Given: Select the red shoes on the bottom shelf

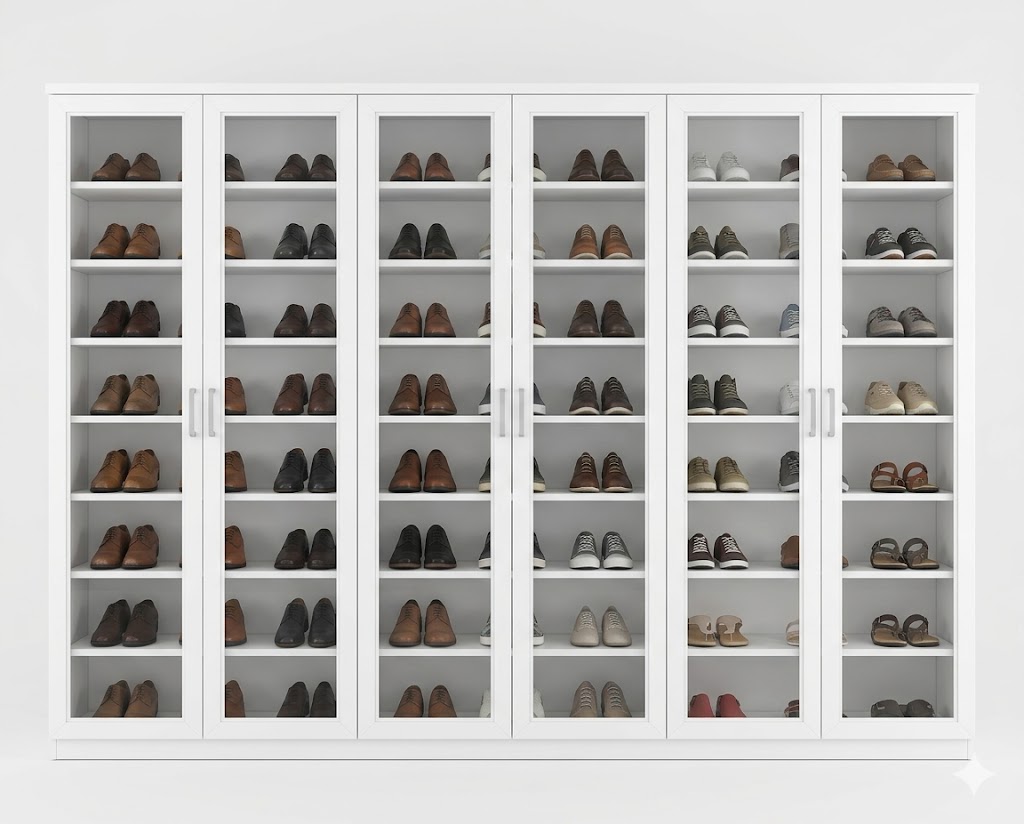Looking at the screenshot, I should tap(717, 705).
